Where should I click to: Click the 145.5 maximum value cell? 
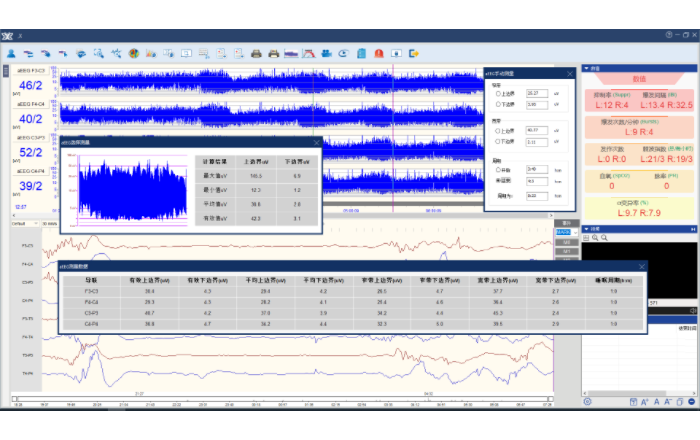click(256, 176)
